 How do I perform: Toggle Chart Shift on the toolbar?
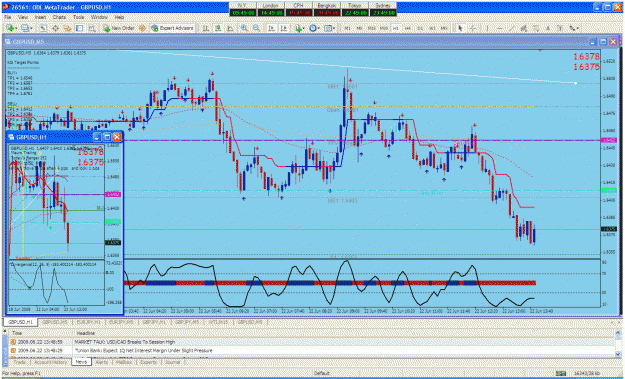[x=284, y=28]
